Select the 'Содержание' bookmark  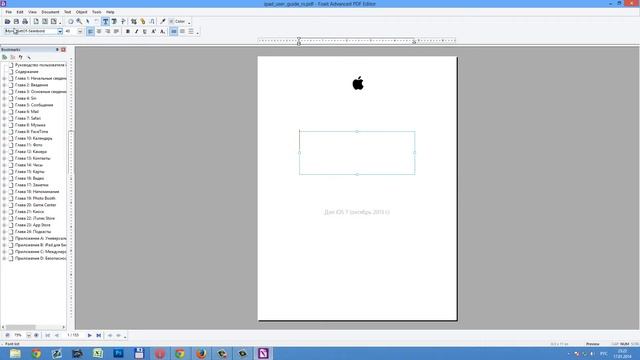coord(27,72)
